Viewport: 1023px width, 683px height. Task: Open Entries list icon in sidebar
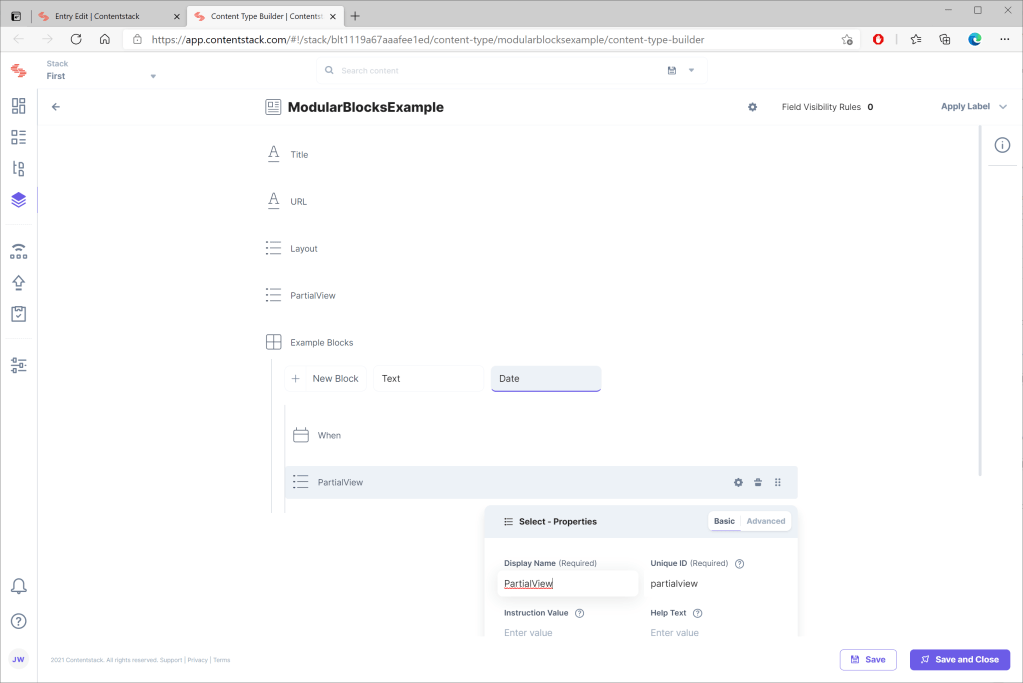18,137
